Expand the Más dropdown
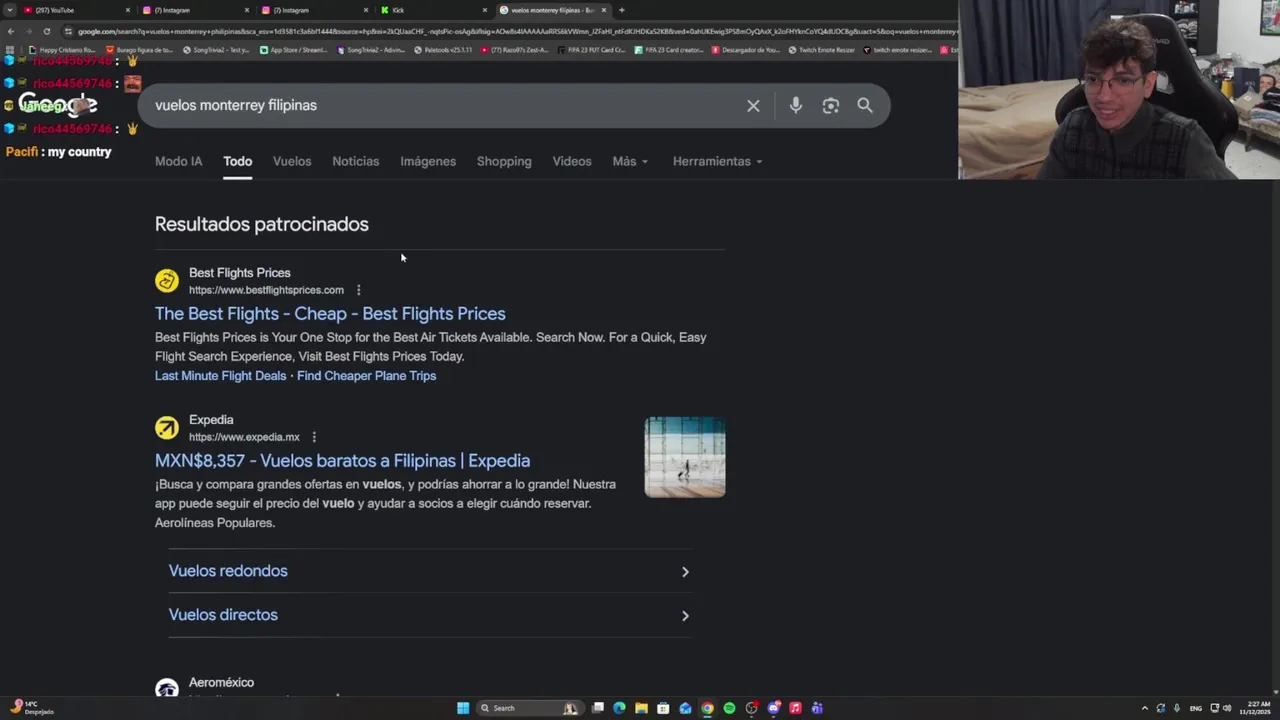 tap(630, 161)
